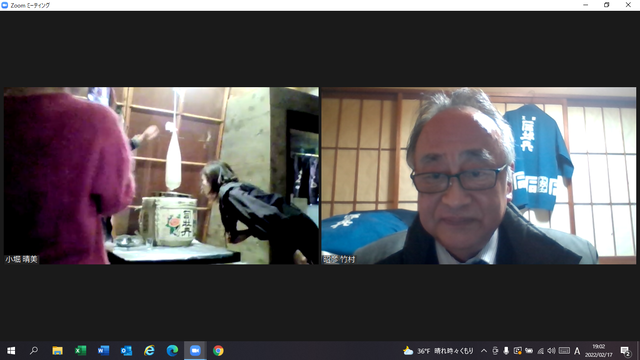The height and width of the screenshot is (360, 640).
Task: Open the network signal tray icon
Action: coord(540,351)
